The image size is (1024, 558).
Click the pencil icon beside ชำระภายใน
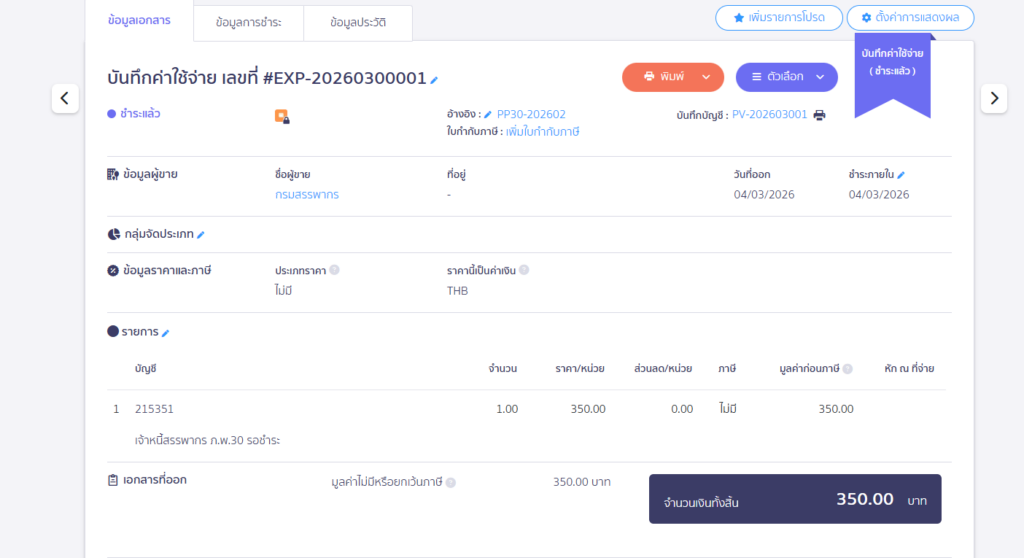coord(901,174)
